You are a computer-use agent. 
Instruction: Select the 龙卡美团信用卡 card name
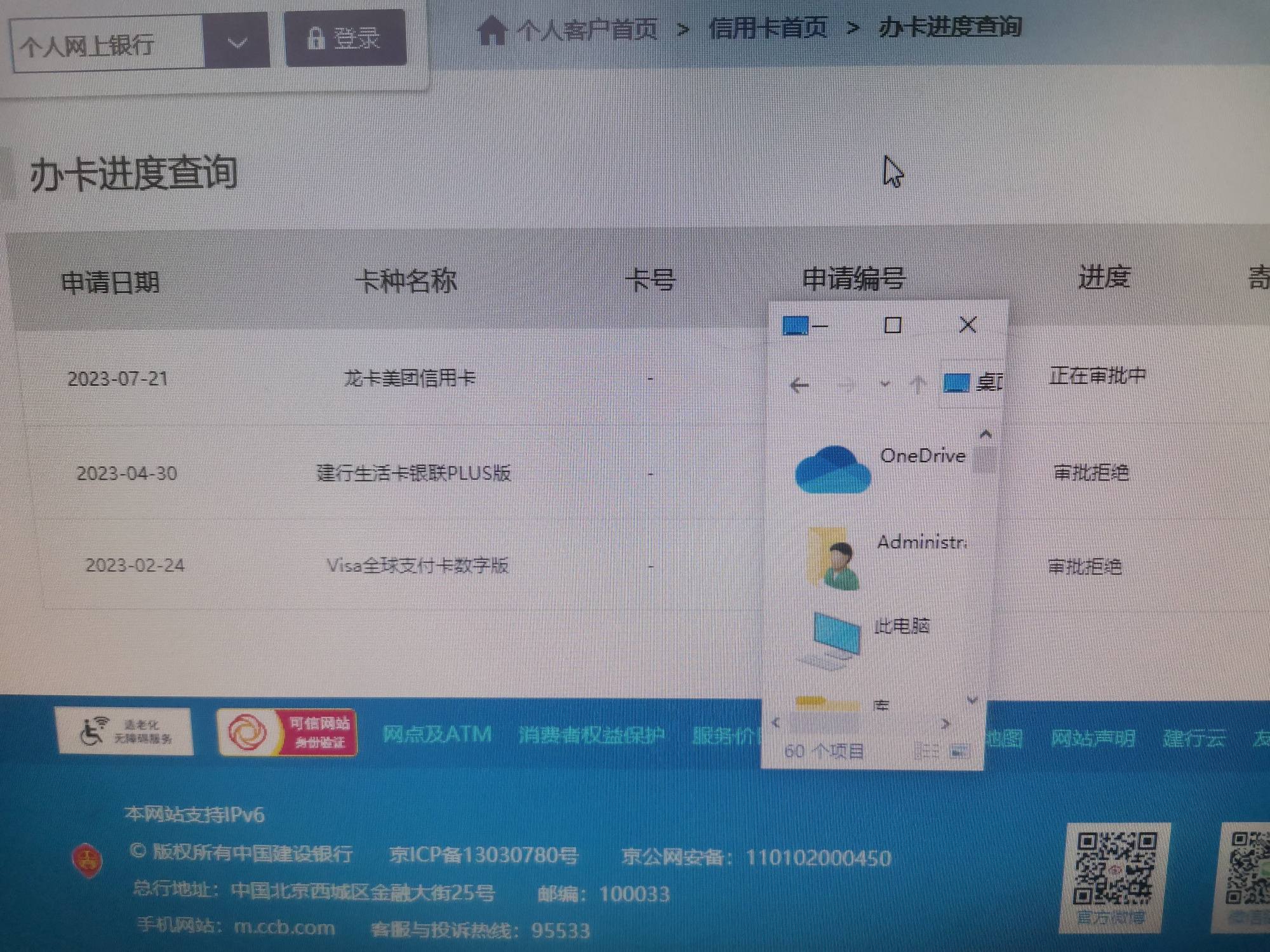pos(410,378)
